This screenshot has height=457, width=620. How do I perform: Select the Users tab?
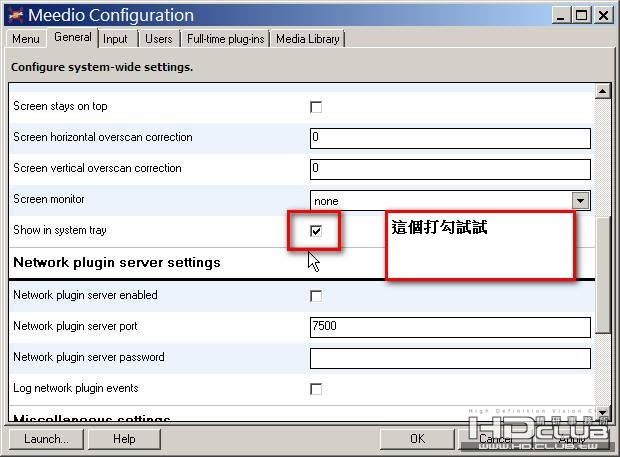pos(159,39)
